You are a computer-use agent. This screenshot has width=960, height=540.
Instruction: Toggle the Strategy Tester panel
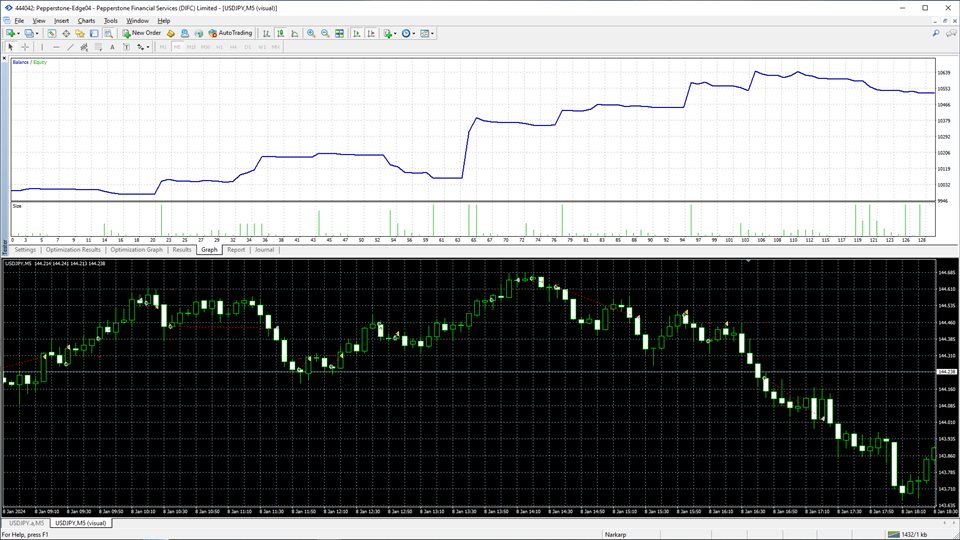[x=108, y=33]
